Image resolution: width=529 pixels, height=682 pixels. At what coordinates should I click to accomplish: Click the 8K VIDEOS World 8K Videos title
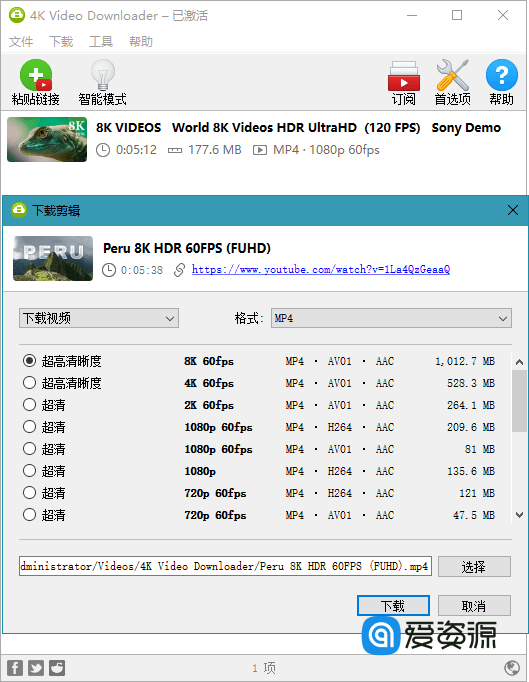point(298,127)
